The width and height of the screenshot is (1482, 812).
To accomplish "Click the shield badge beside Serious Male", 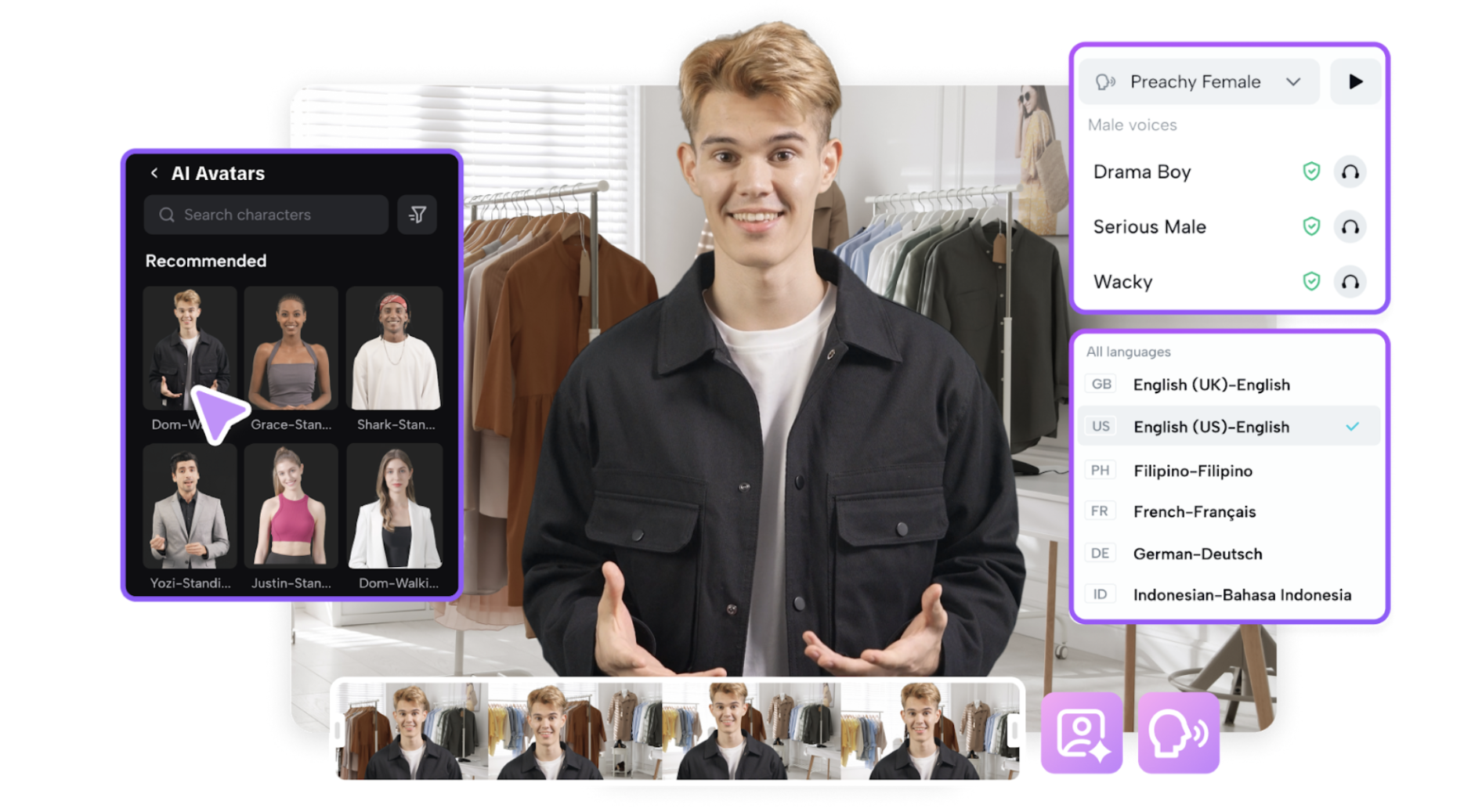I will pos(1311,226).
